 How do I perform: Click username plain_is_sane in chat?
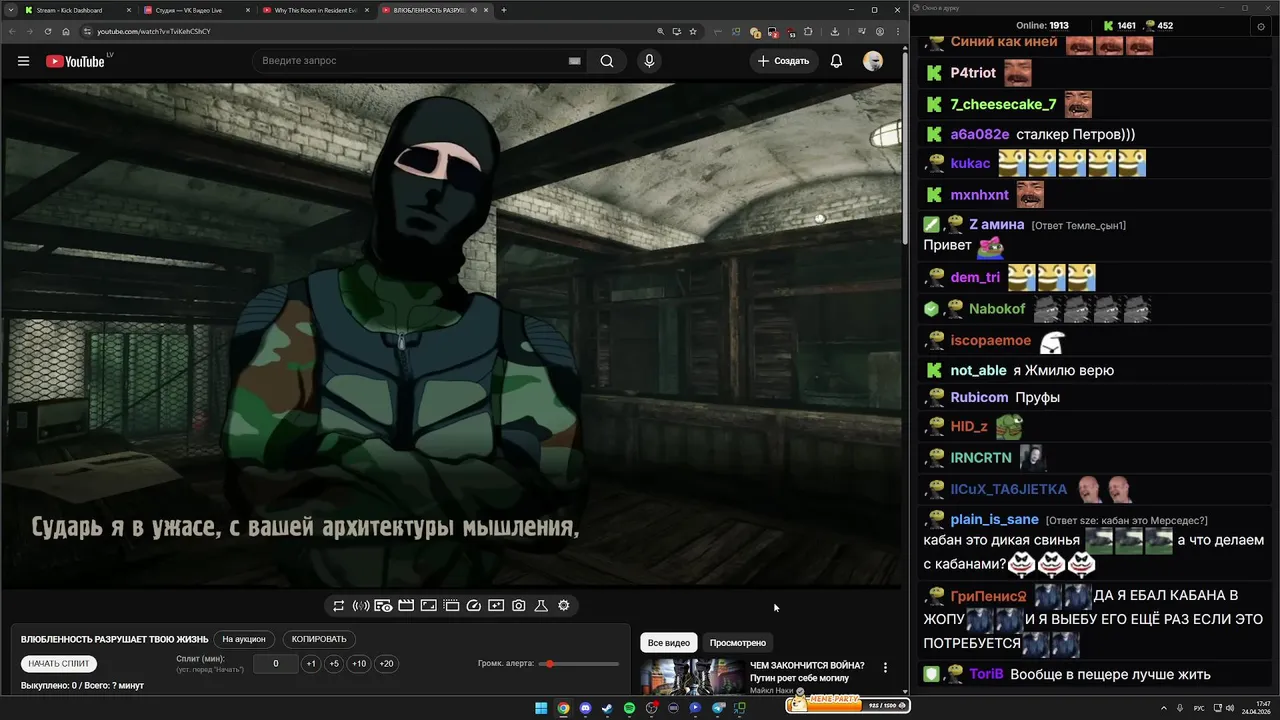tap(994, 519)
